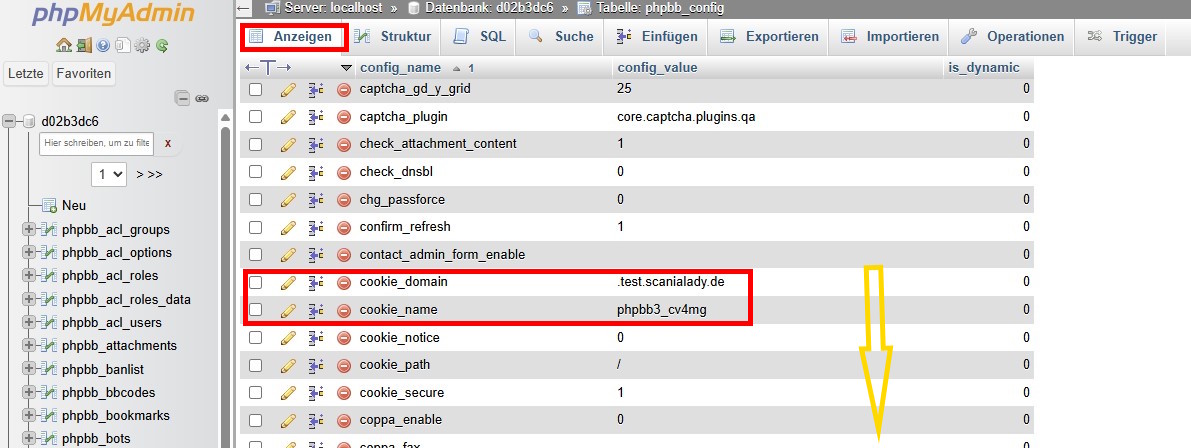The image size is (1191, 448).
Task: Expand the phpbb_acl_groups table node
Action: (x=28, y=229)
